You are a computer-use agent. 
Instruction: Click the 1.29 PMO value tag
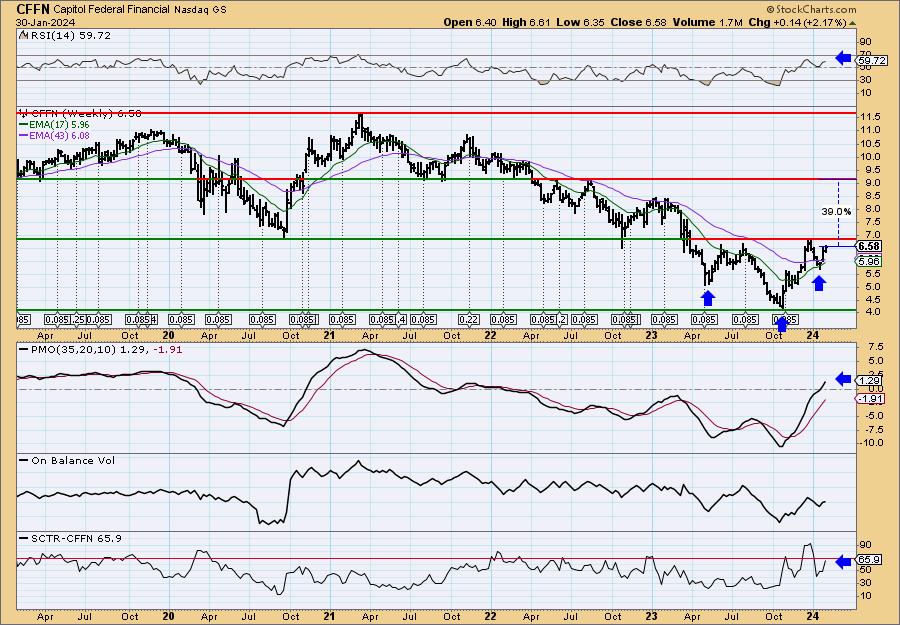pos(870,381)
